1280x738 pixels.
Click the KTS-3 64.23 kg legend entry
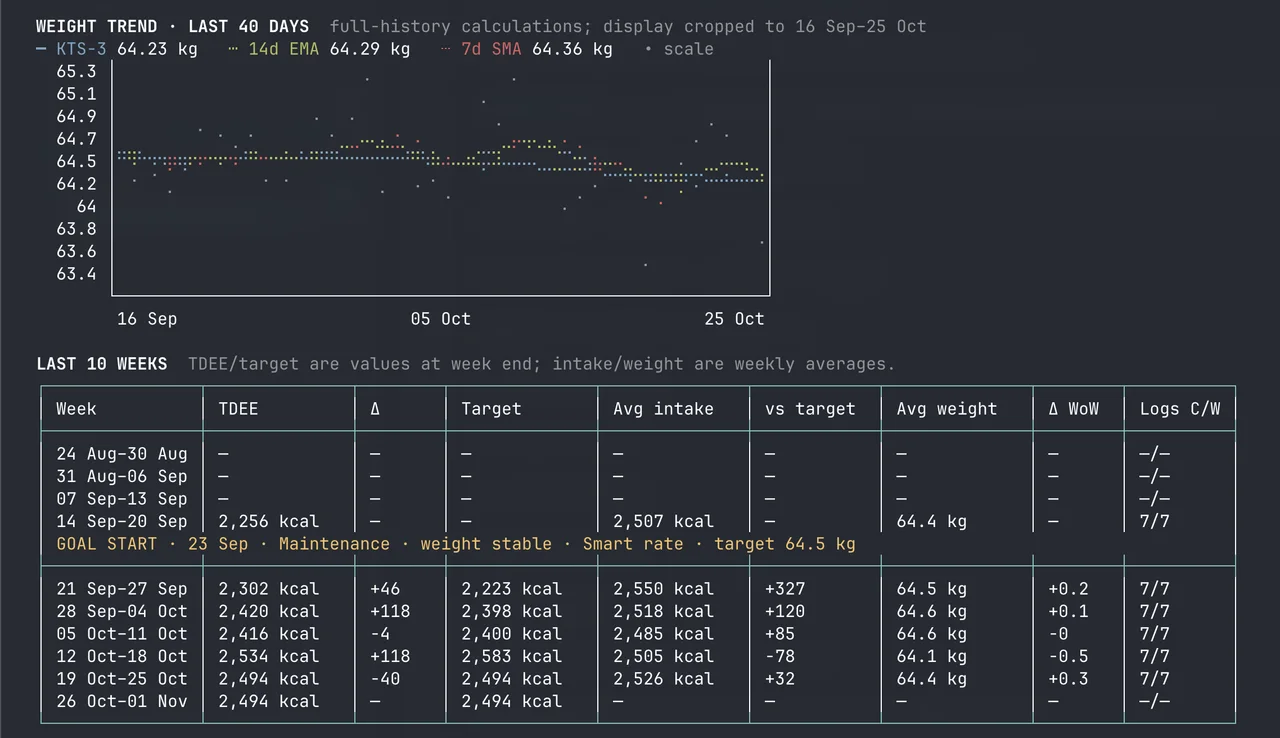click(x=117, y=49)
